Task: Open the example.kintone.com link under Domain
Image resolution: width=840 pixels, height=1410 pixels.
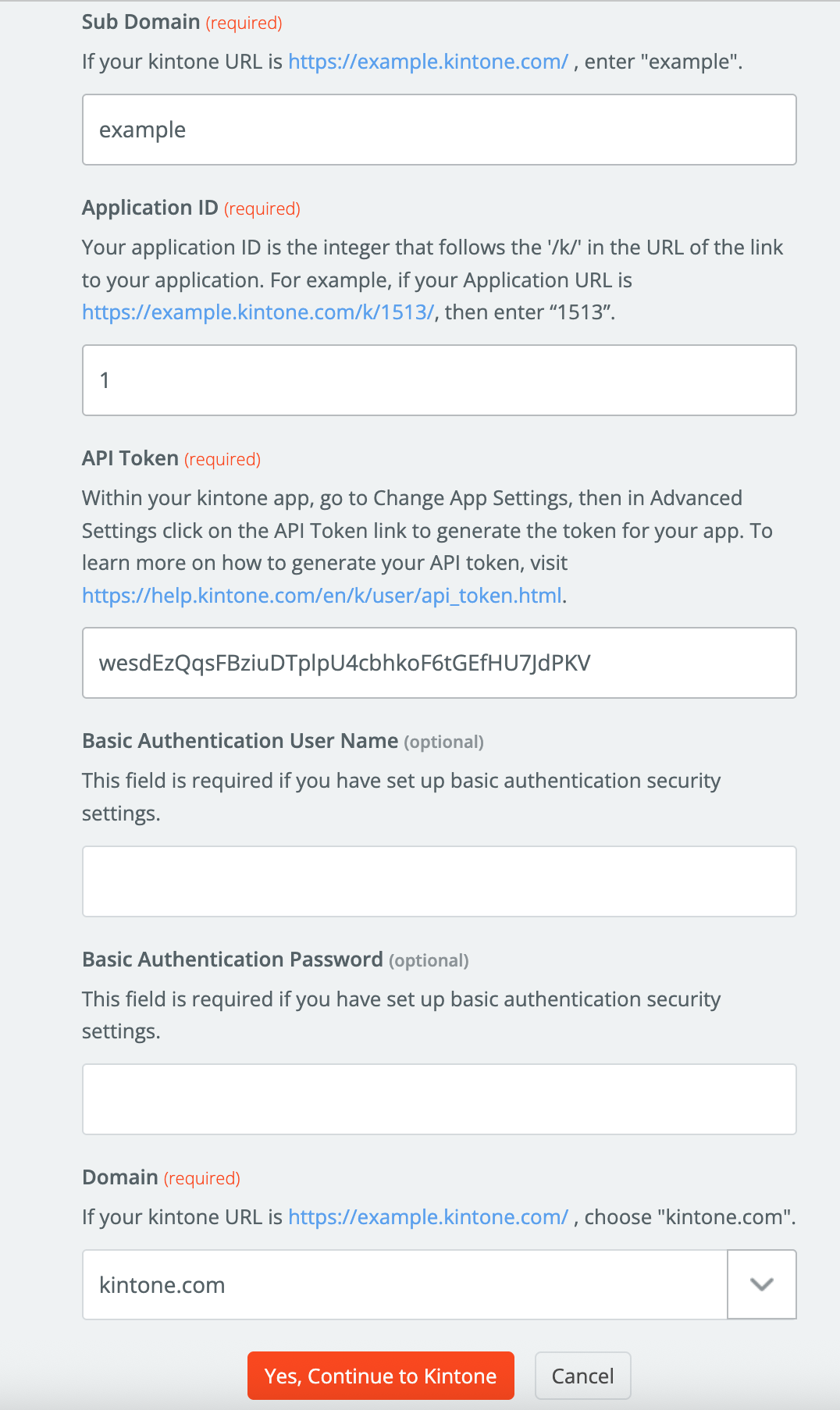Action: (427, 1216)
